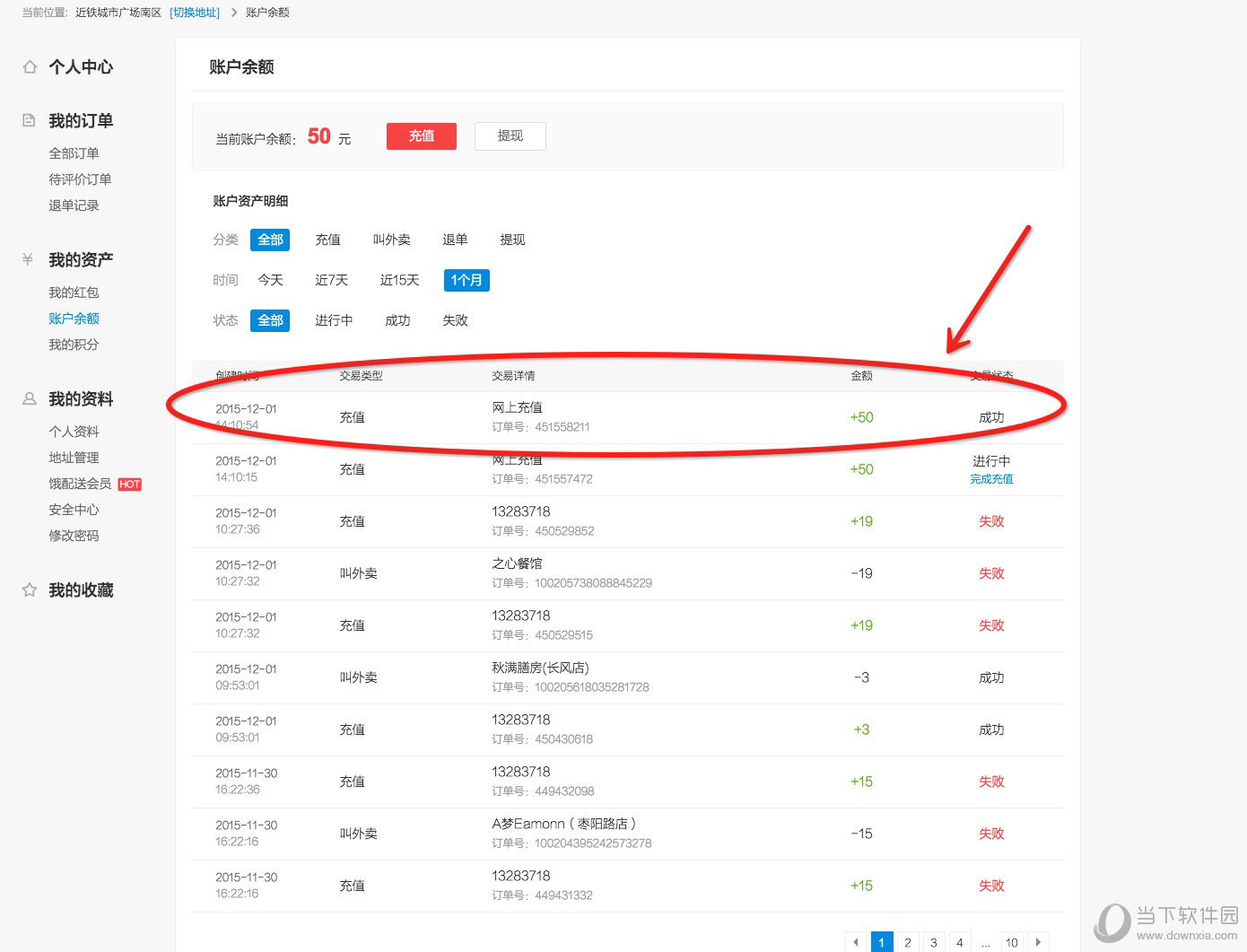Screen dimensions: 1247x952
Task: Select status filter 全部
Action: click(x=270, y=320)
